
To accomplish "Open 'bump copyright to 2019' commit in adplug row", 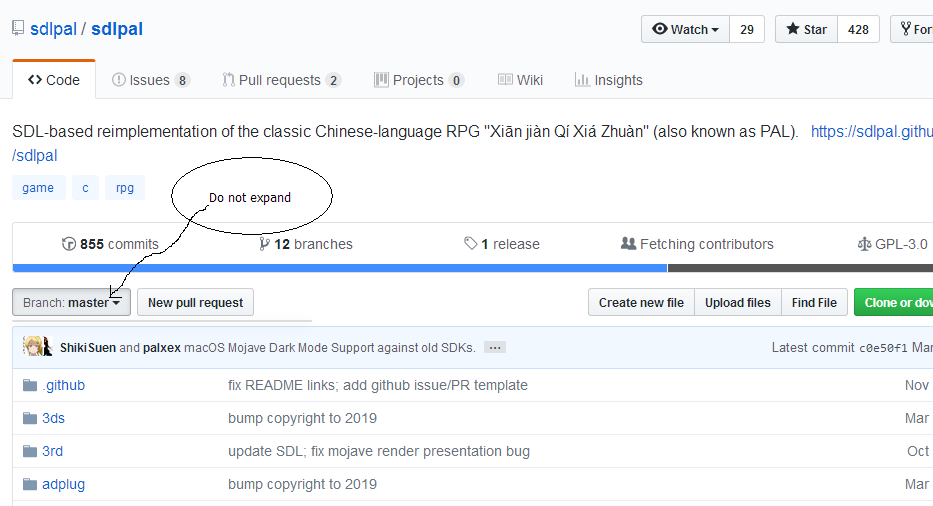I will click(x=302, y=484).
